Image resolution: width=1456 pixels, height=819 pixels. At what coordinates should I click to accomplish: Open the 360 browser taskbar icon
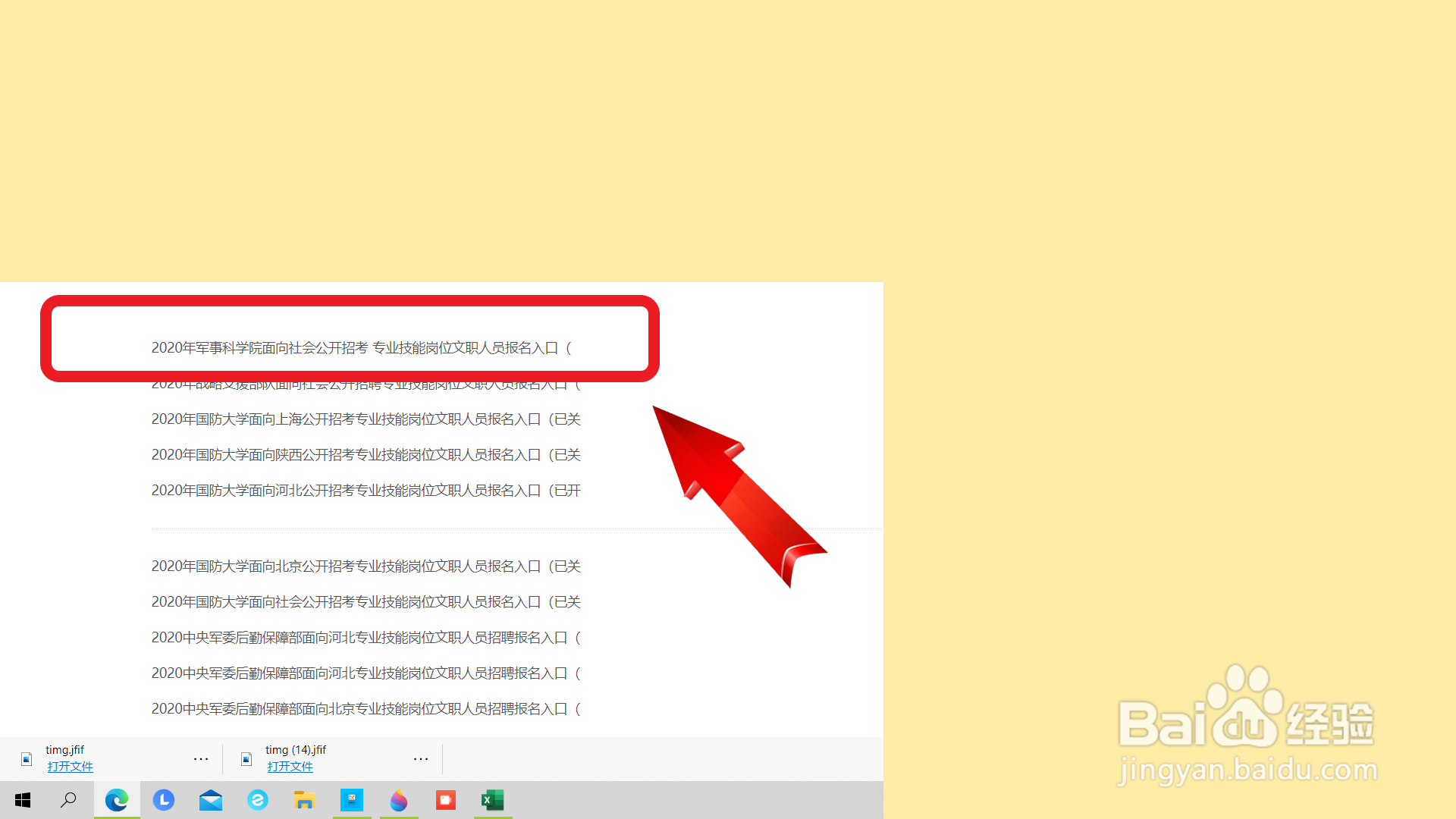[x=258, y=800]
